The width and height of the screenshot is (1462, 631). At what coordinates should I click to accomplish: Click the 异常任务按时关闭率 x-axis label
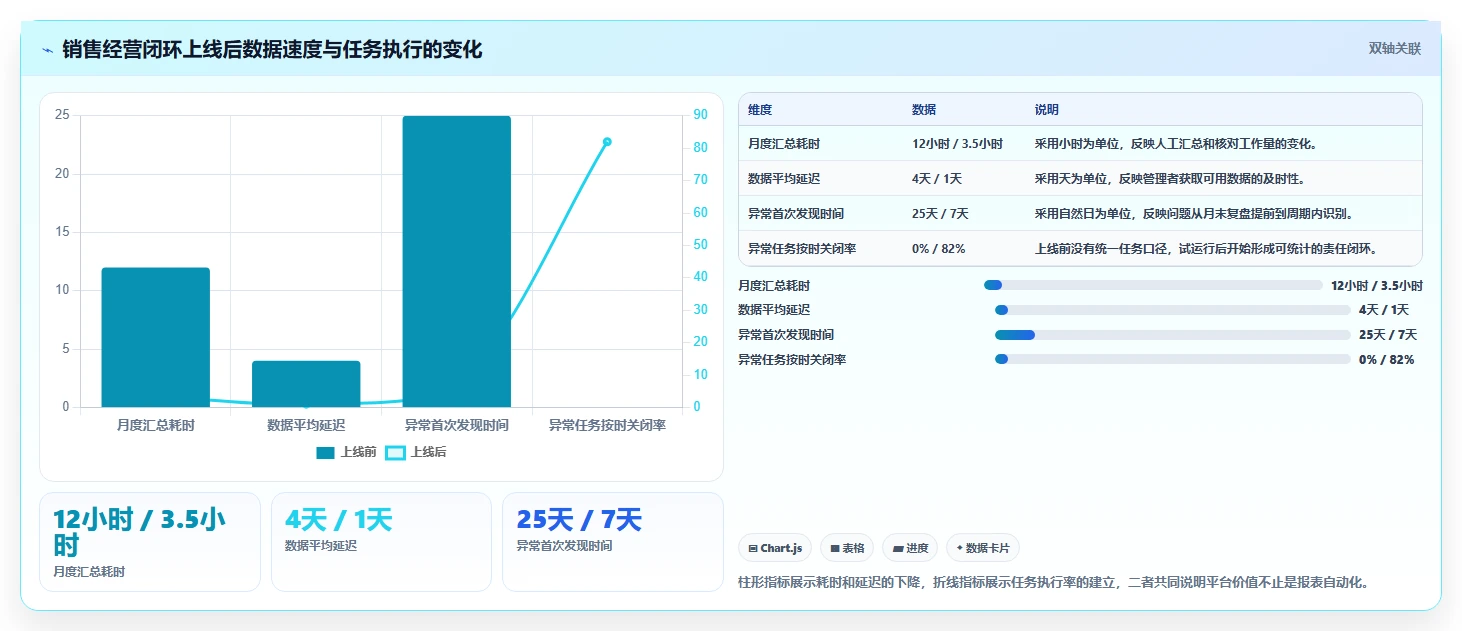coord(607,426)
